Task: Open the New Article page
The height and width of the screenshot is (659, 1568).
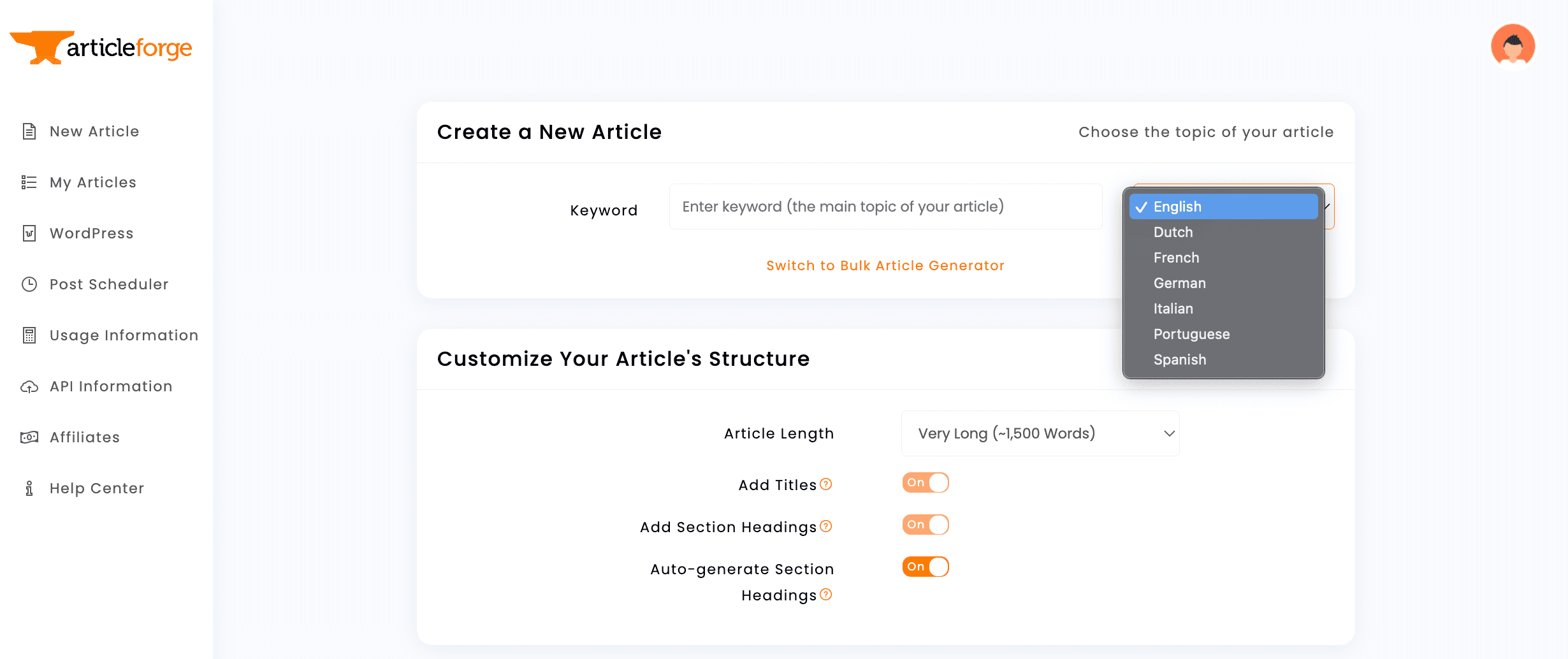Action: [x=94, y=131]
